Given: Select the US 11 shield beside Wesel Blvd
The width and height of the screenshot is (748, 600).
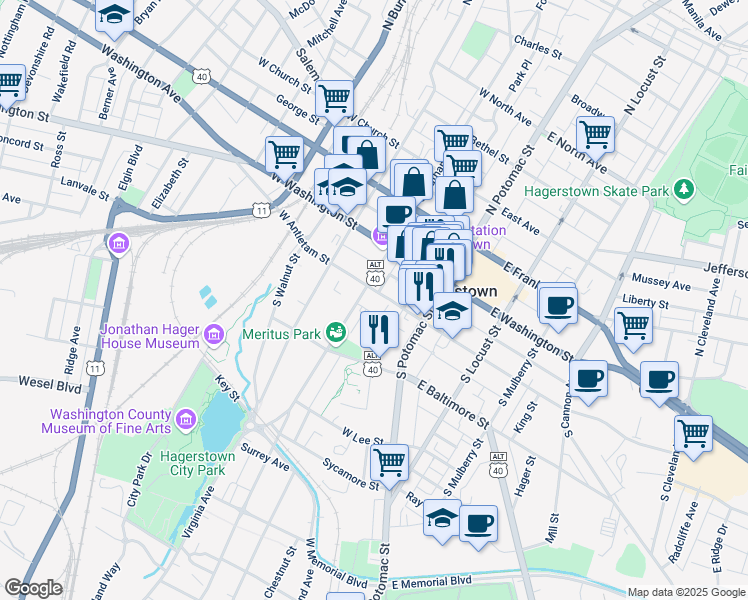Looking at the screenshot, I should [95, 368].
